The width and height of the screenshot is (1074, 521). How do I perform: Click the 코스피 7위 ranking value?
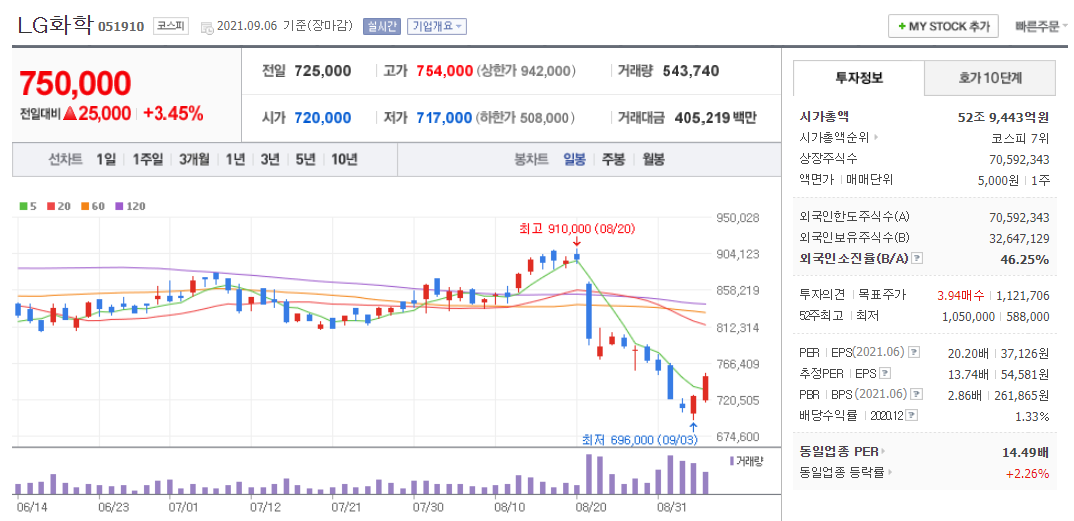(1021, 138)
